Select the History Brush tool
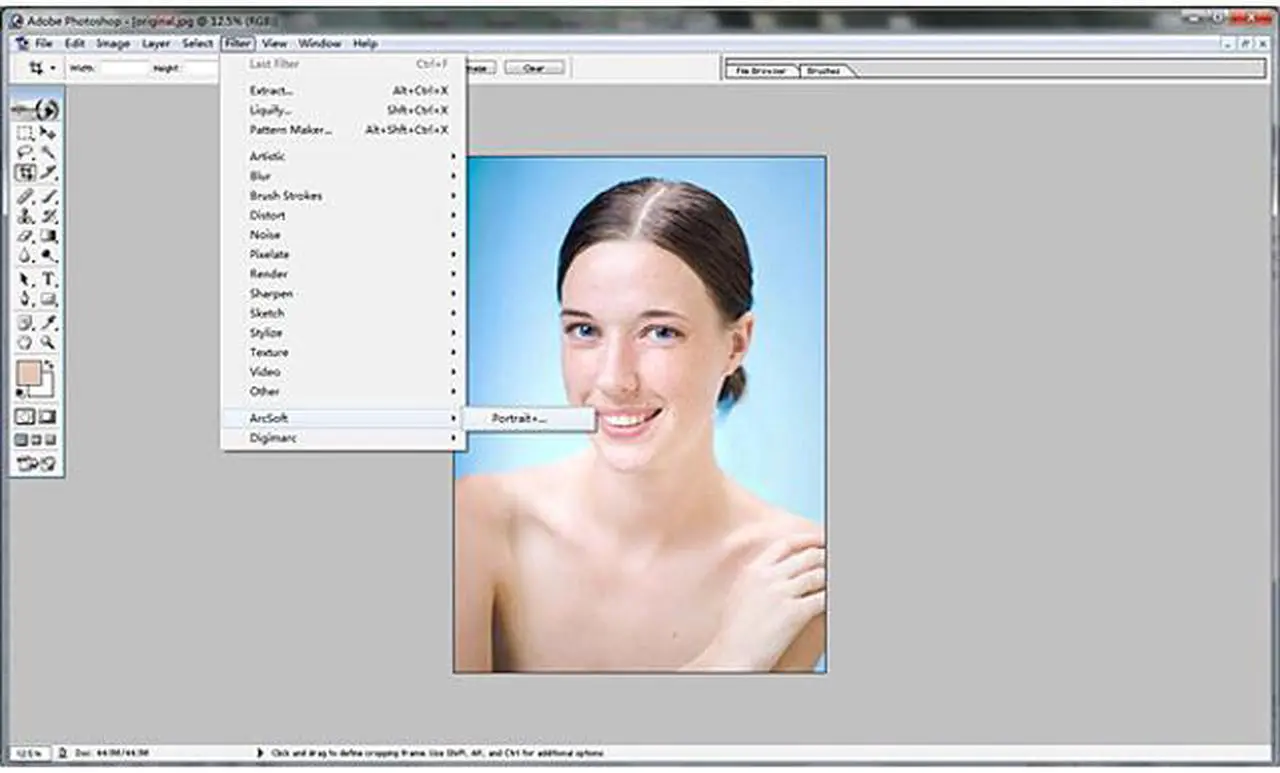 [48, 216]
